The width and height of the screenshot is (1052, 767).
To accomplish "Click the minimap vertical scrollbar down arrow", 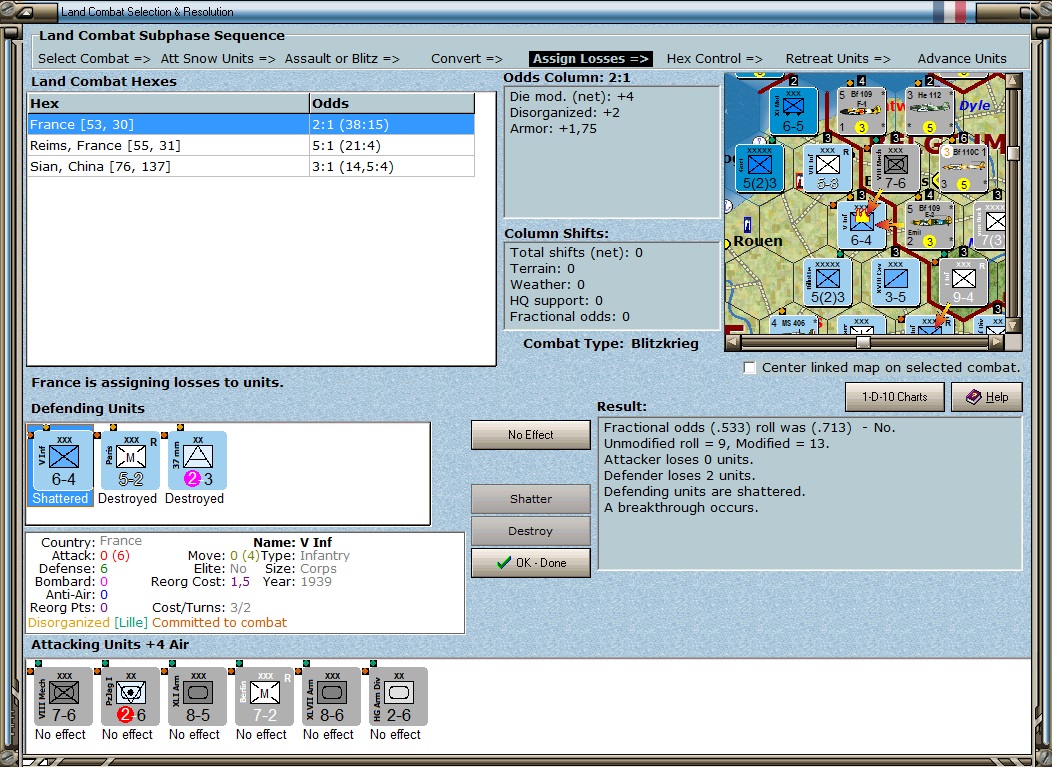I will [1013, 325].
